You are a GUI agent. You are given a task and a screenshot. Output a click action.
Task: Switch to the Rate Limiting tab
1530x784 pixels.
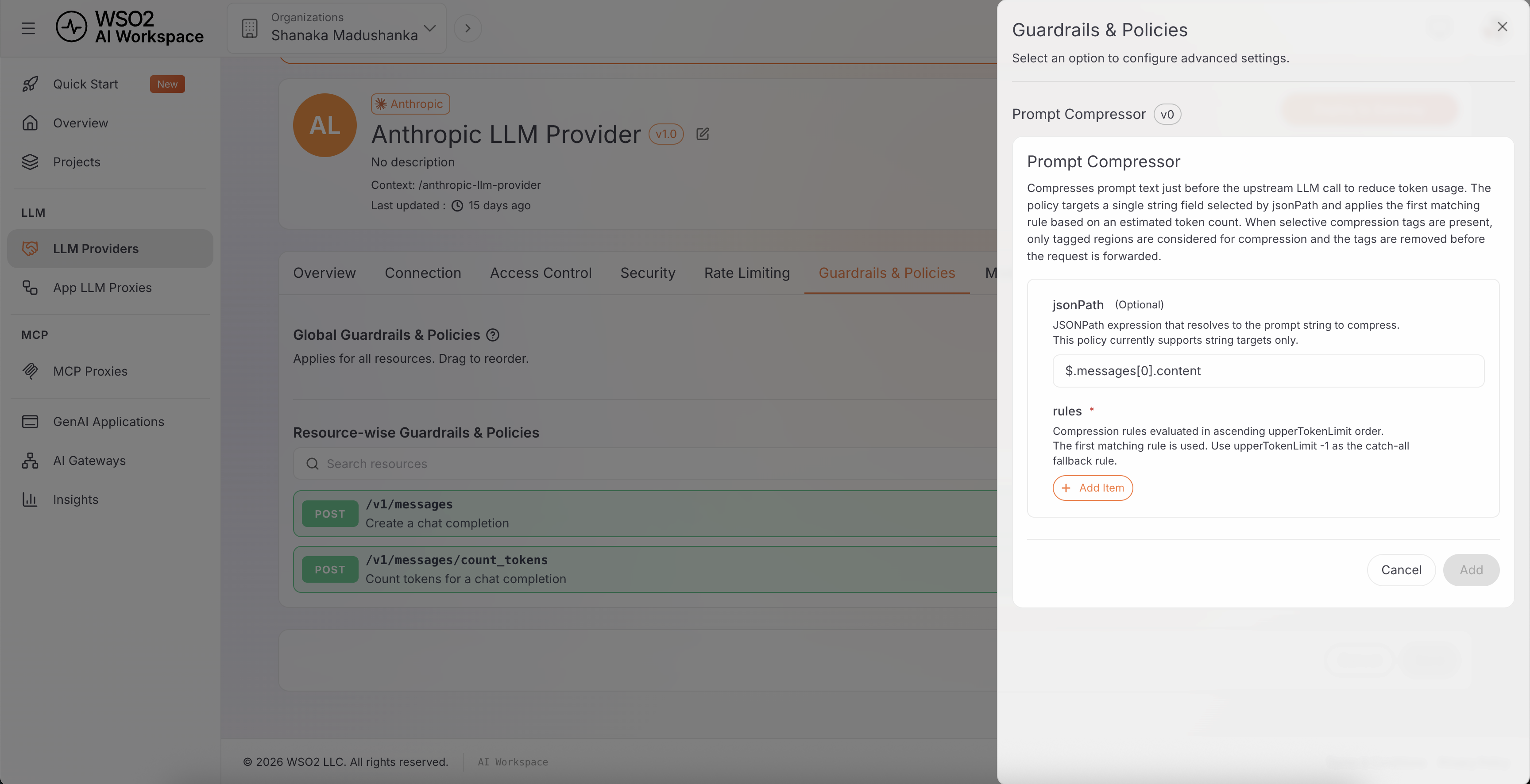click(747, 273)
